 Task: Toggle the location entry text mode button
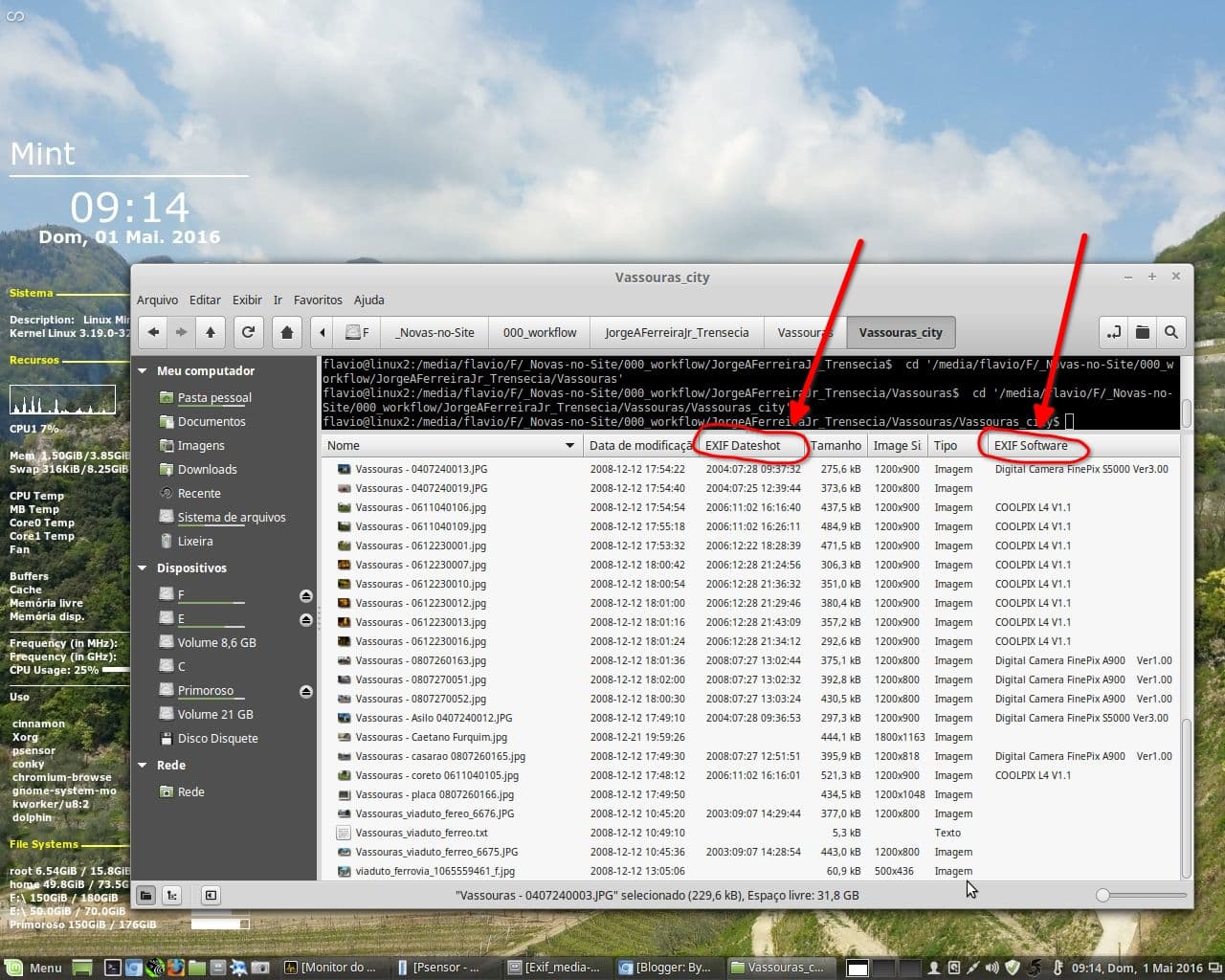click(x=1114, y=332)
